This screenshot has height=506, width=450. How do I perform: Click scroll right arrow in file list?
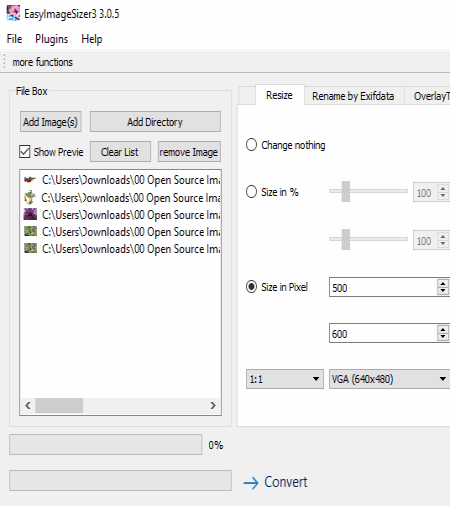click(213, 405)
